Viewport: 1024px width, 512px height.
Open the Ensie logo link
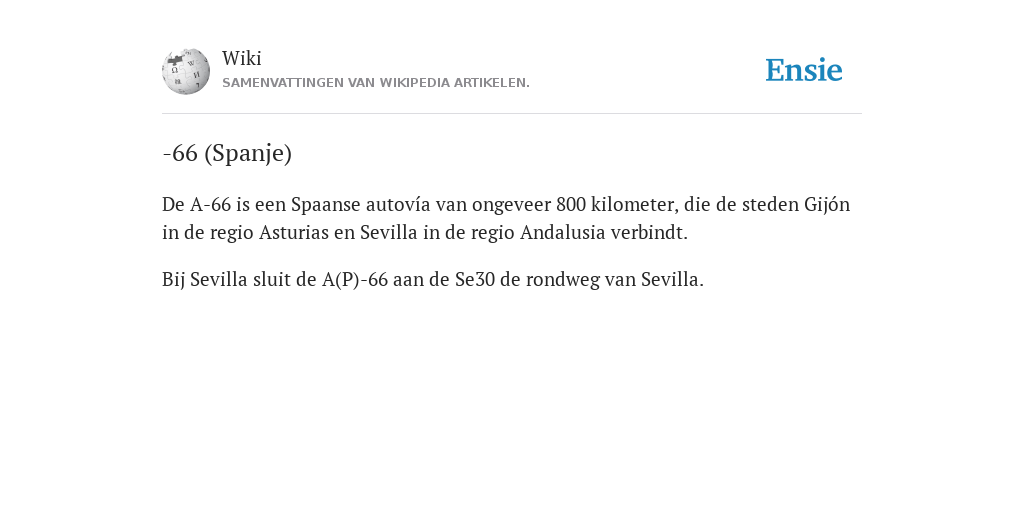(804, 70)
